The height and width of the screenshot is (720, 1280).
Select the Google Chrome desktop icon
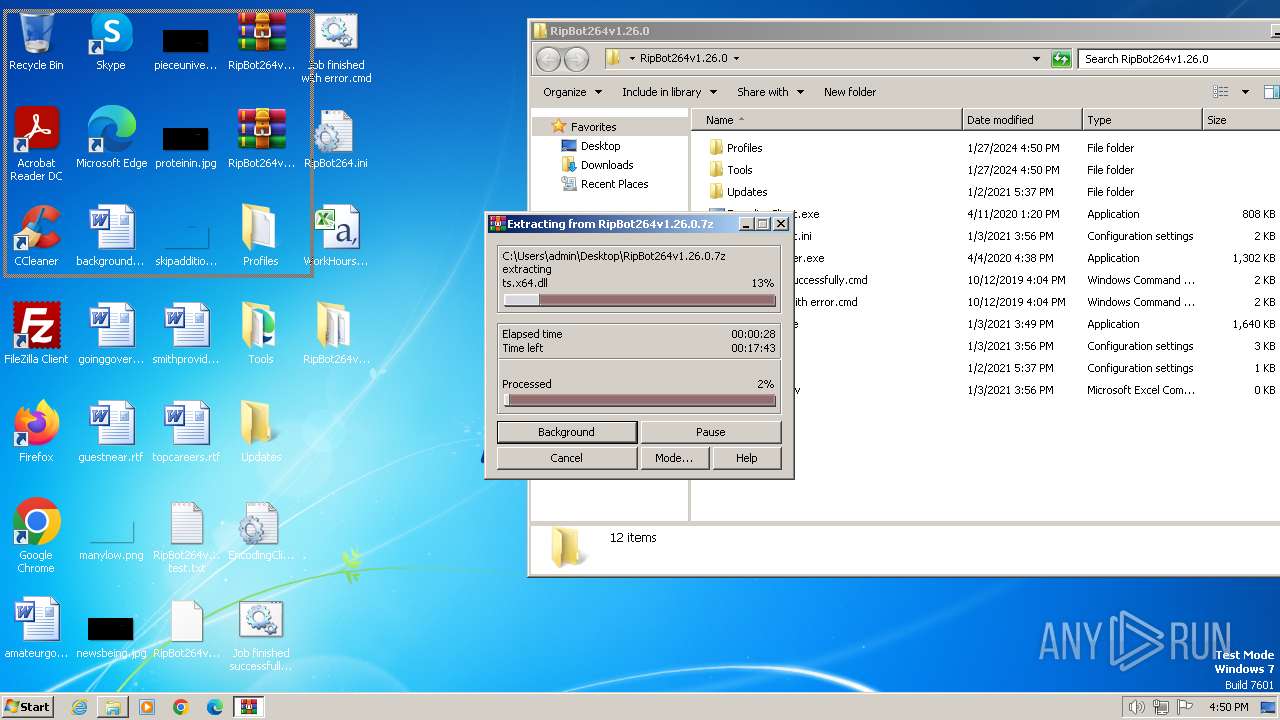(x=36, y=536)
